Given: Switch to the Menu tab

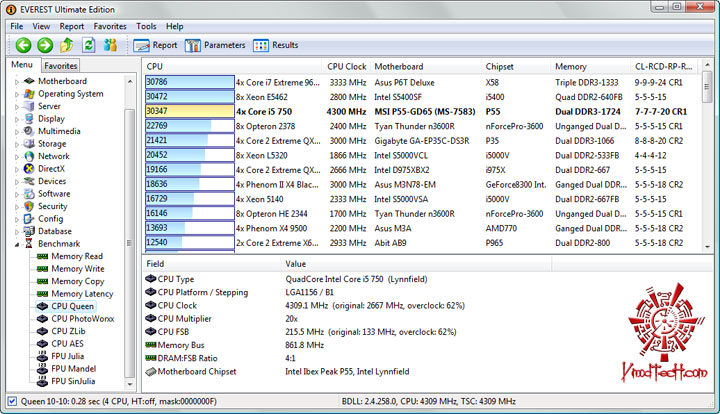Looking at the screenshot, I should pyautogui.click(x=22, y=65).
